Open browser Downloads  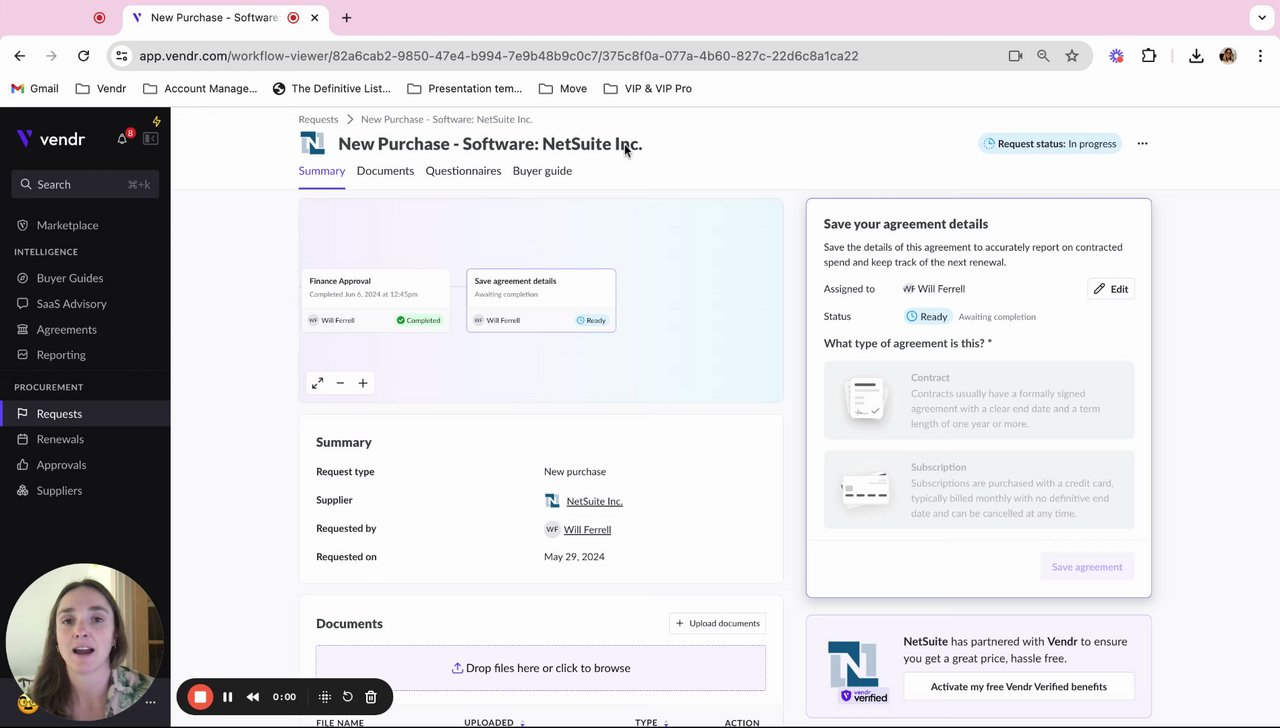tap(1196, 56)
